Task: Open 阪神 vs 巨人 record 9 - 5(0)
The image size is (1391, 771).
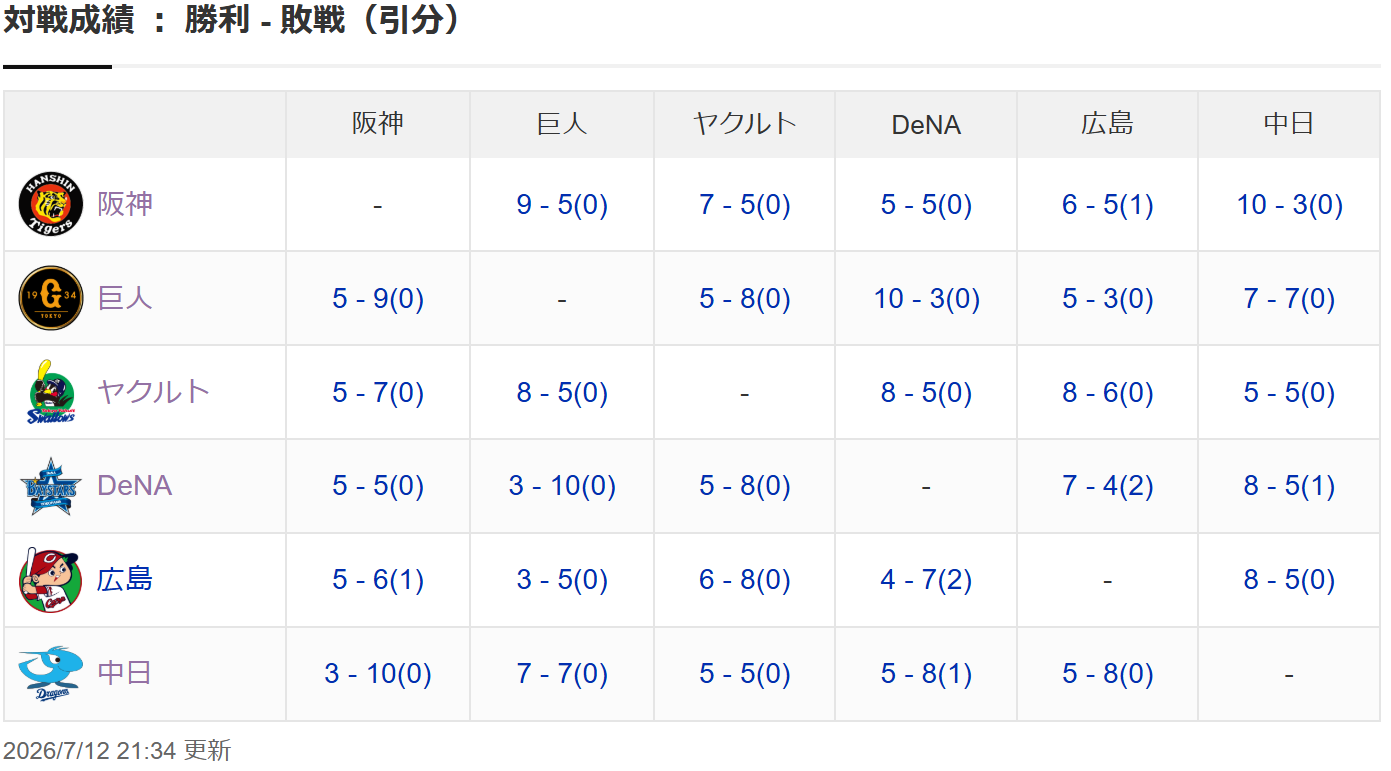Action: click(562, 205)
